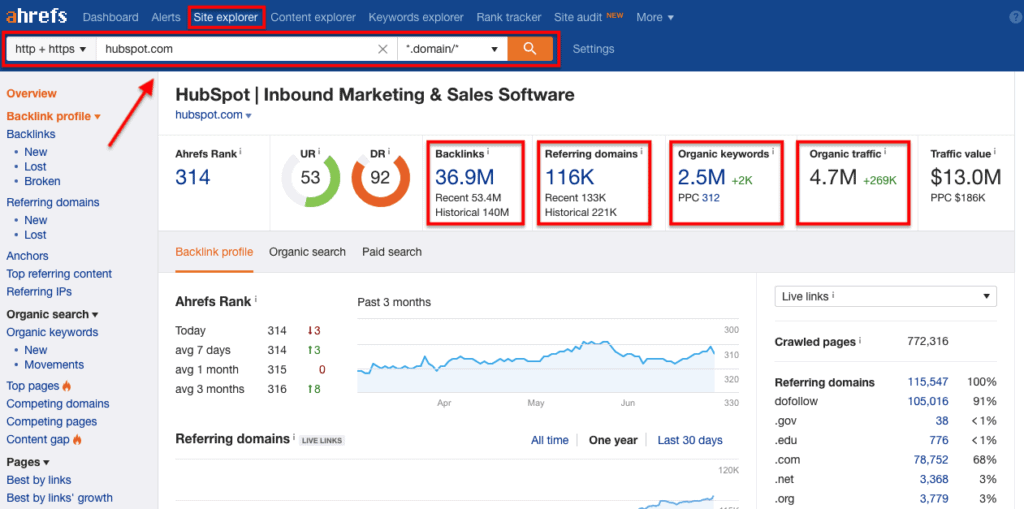The height and width of the screenshot is (509, 1024).
Task: Click the PPC 312 keywords number
Action: pos(711,197)
